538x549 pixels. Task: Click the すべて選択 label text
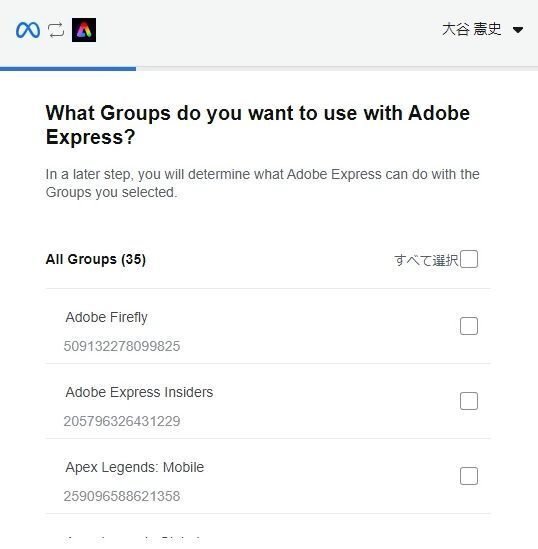pyautogui.click(x=426, y=260)
